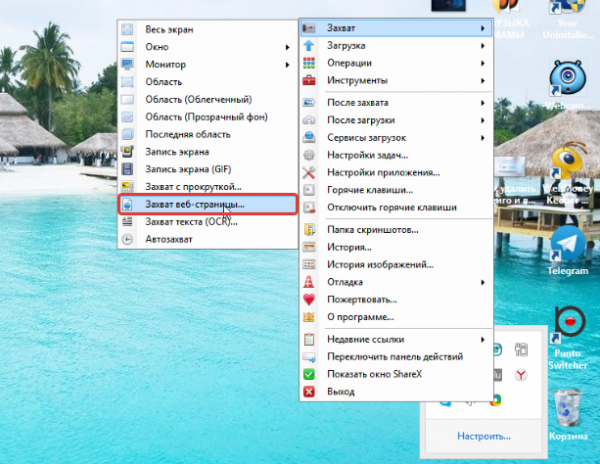
Task: Click the monitor icon beside Монитор
Action: click(127, 64)
